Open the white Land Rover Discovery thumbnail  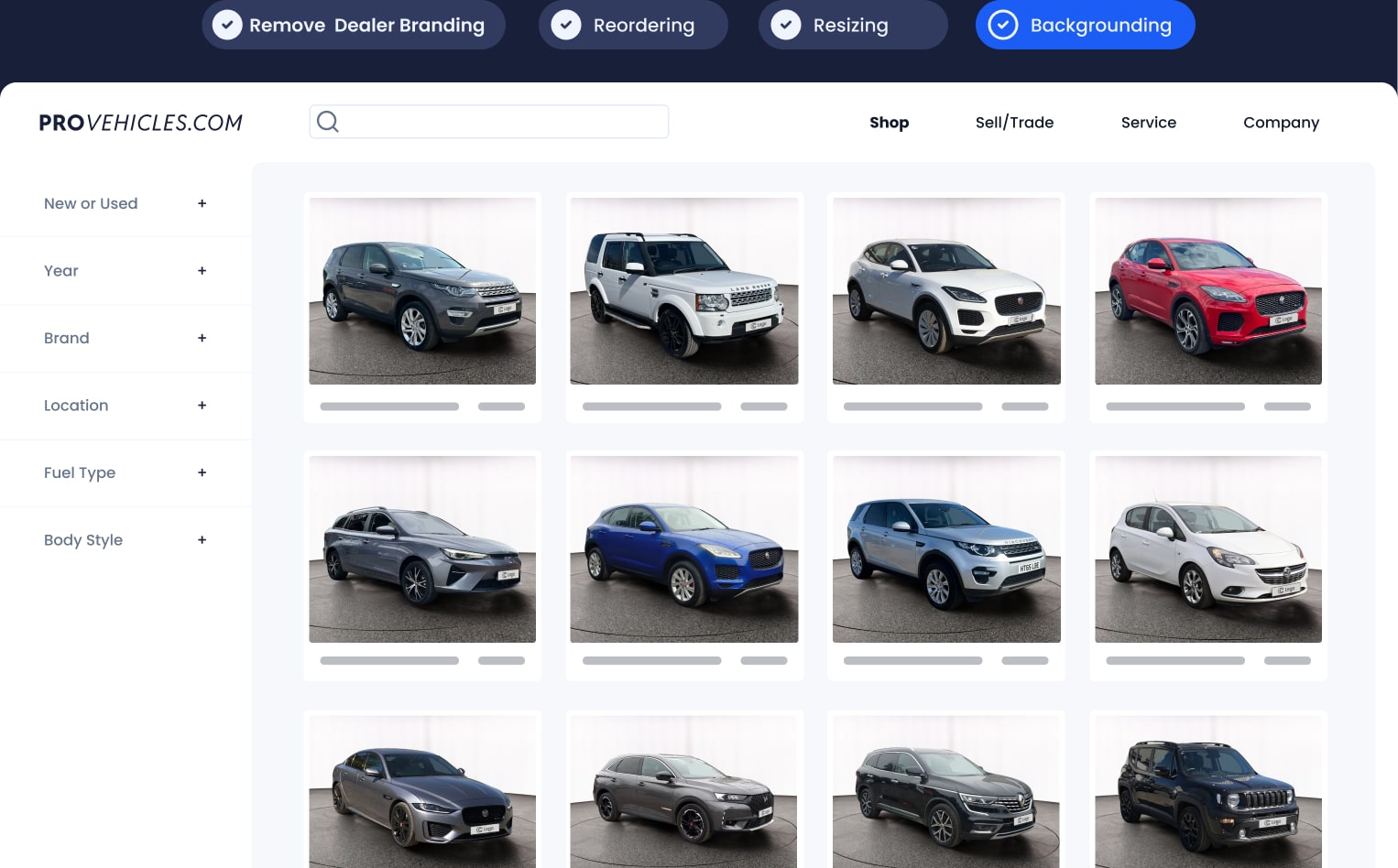click(x=684, y=291)
